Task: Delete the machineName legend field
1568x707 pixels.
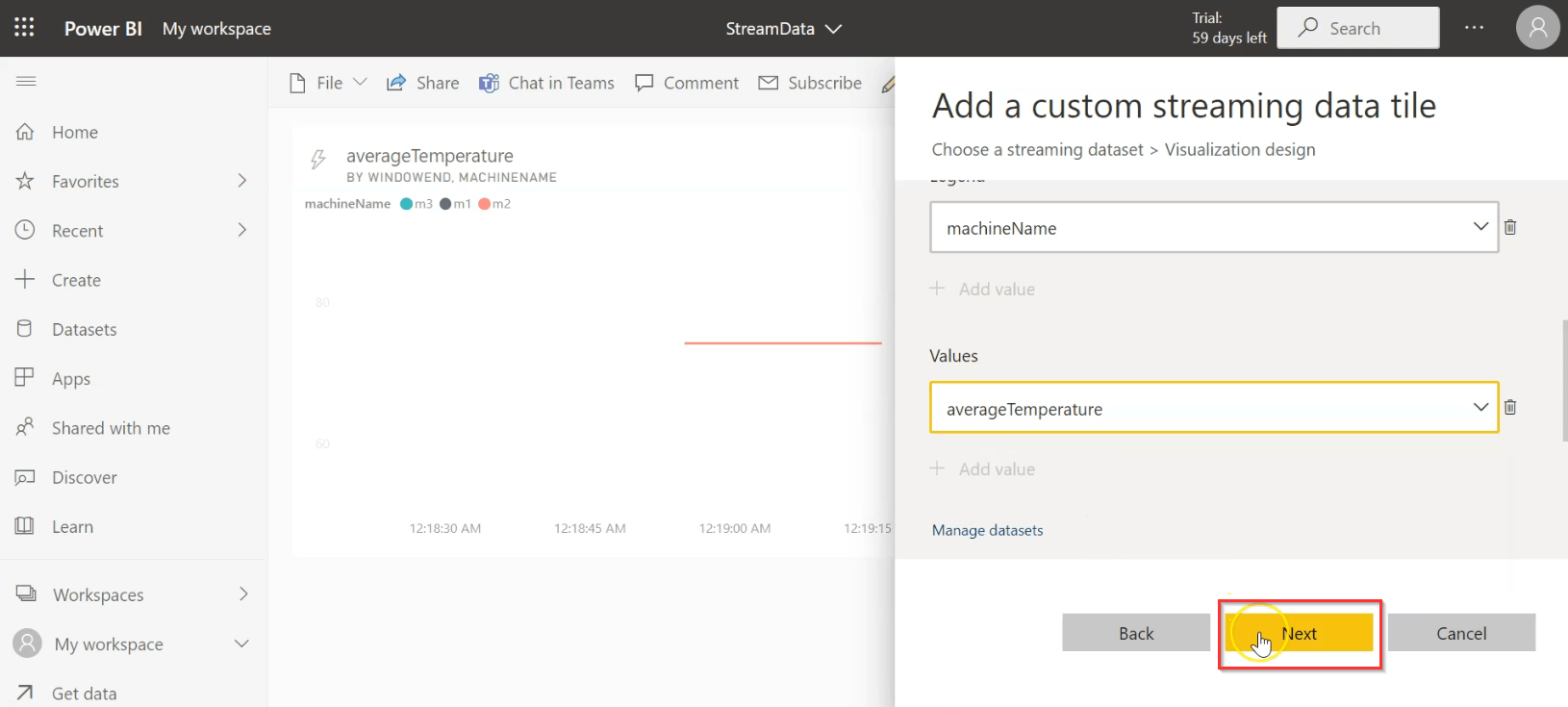Action: (x=1510, y=227)
